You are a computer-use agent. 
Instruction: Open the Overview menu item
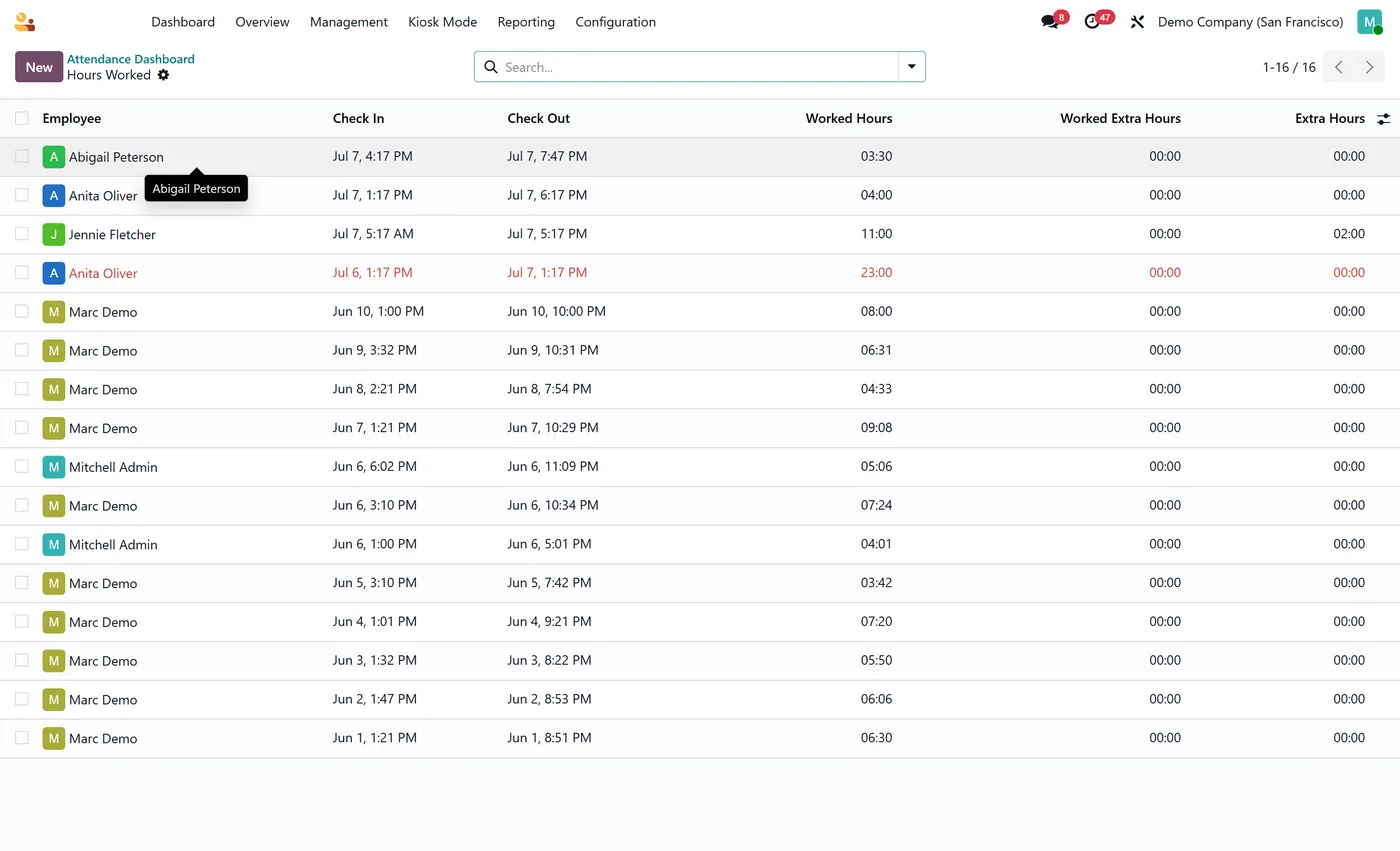[x=262, y=22]
